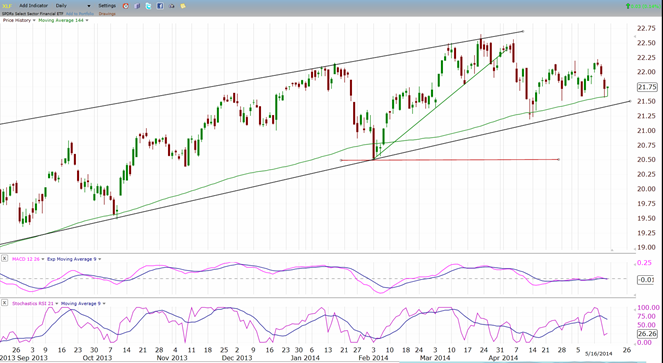Close the Stochastics RSI indicator panel
The width and height of the screenshot is (663, 363).
click(x=4, y=302)
